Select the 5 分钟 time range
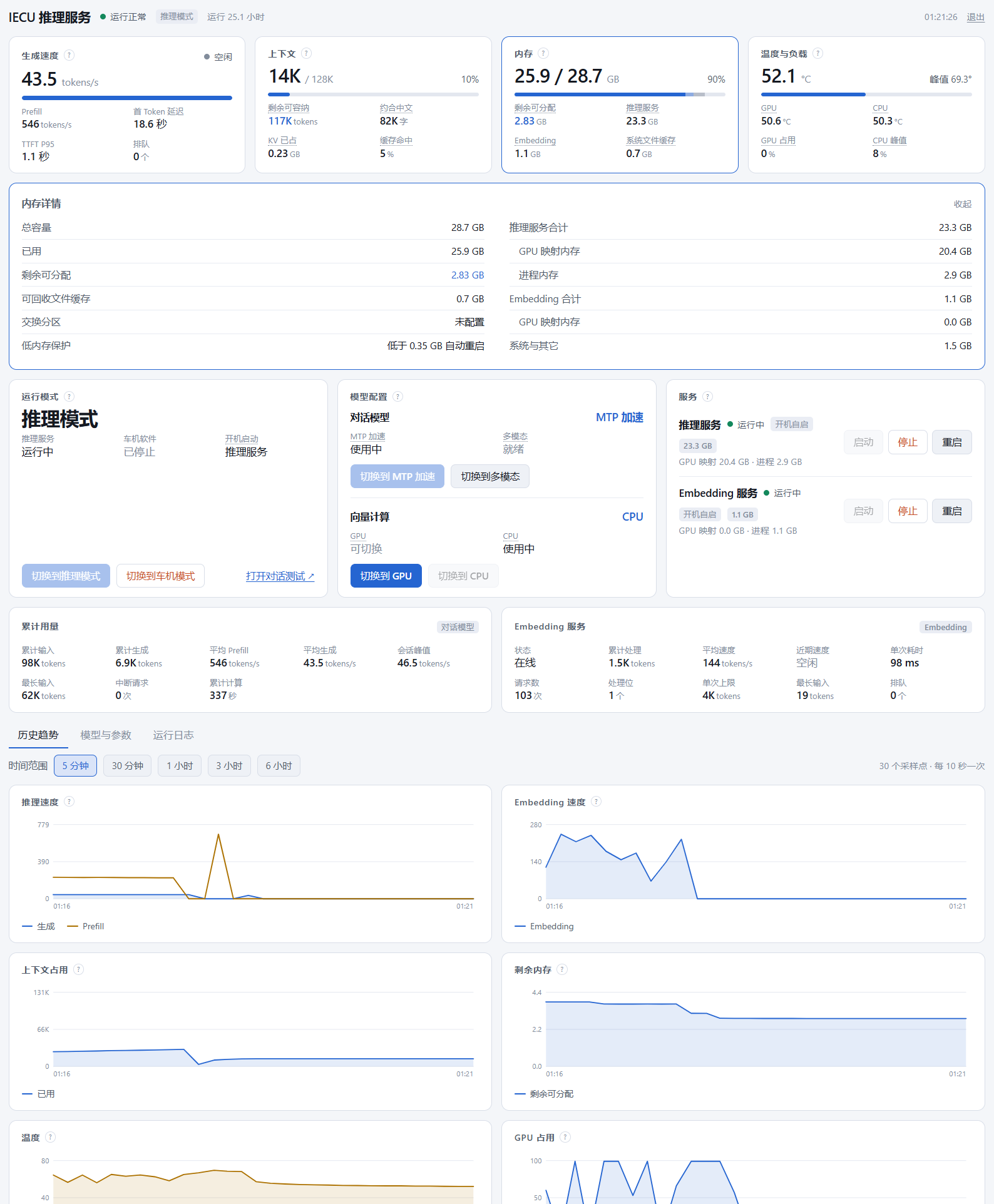Viewport: 994px width, 1204px height. coord(75,766)
